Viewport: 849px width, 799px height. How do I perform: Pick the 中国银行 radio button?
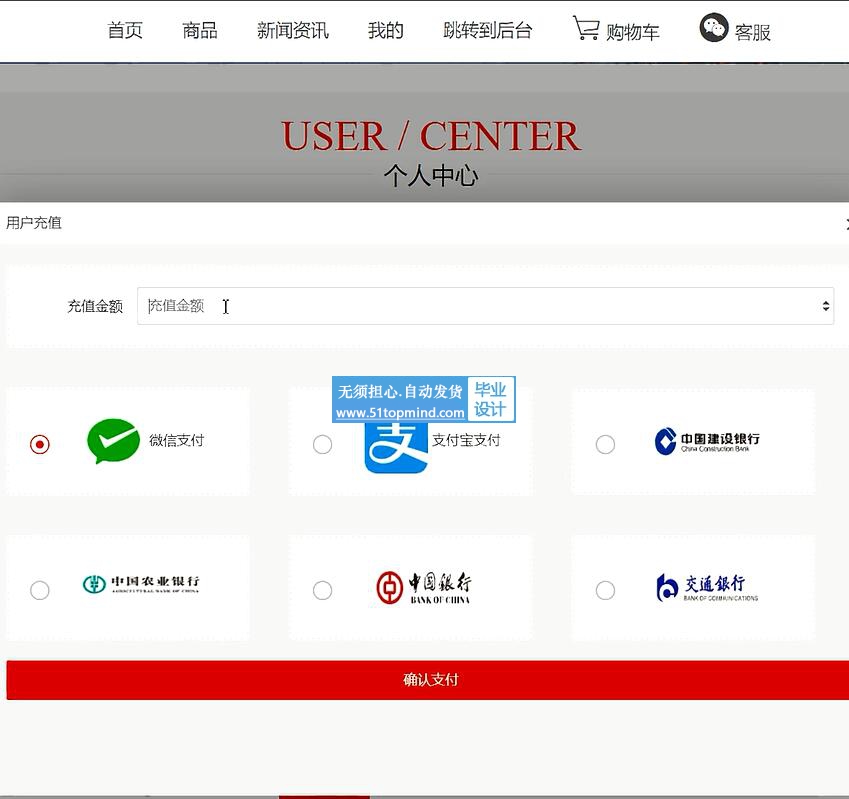[322, 590]
